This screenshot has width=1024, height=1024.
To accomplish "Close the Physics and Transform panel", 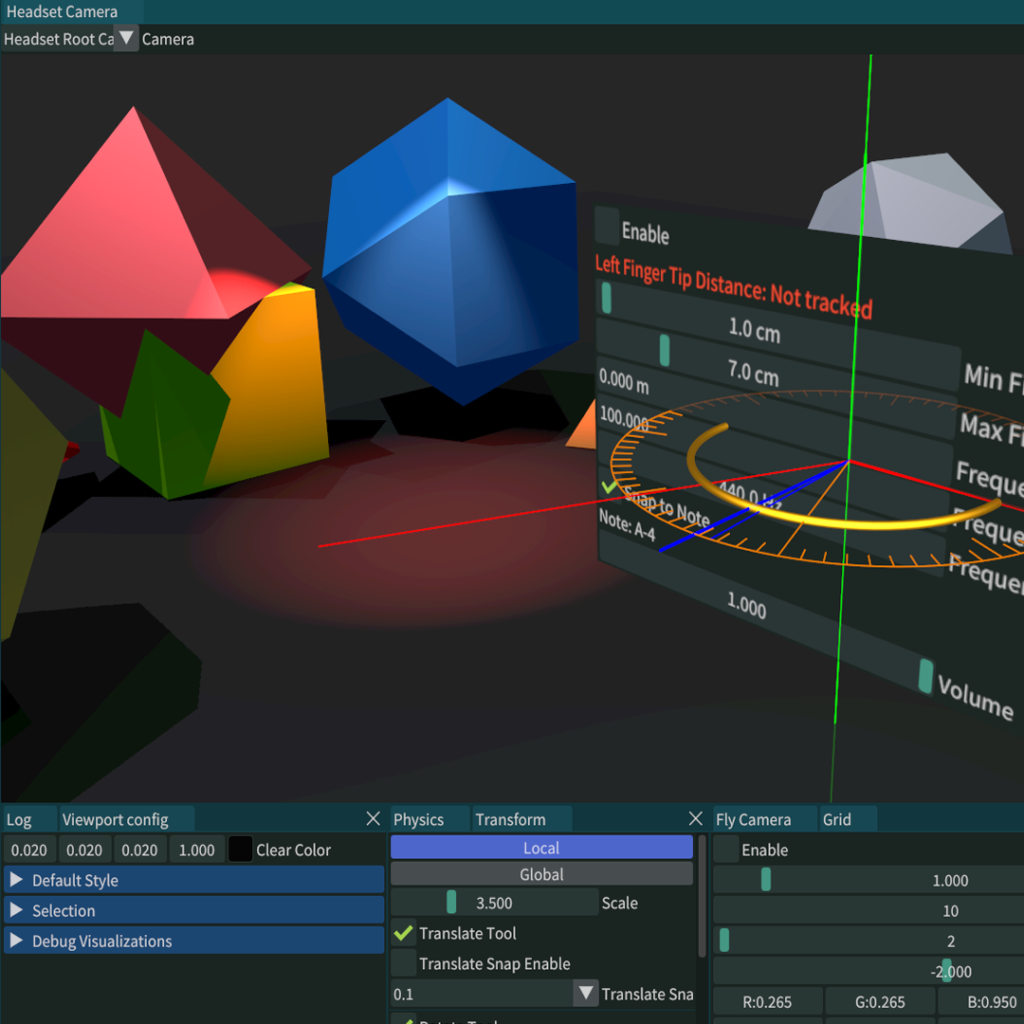I will (696, 819).
